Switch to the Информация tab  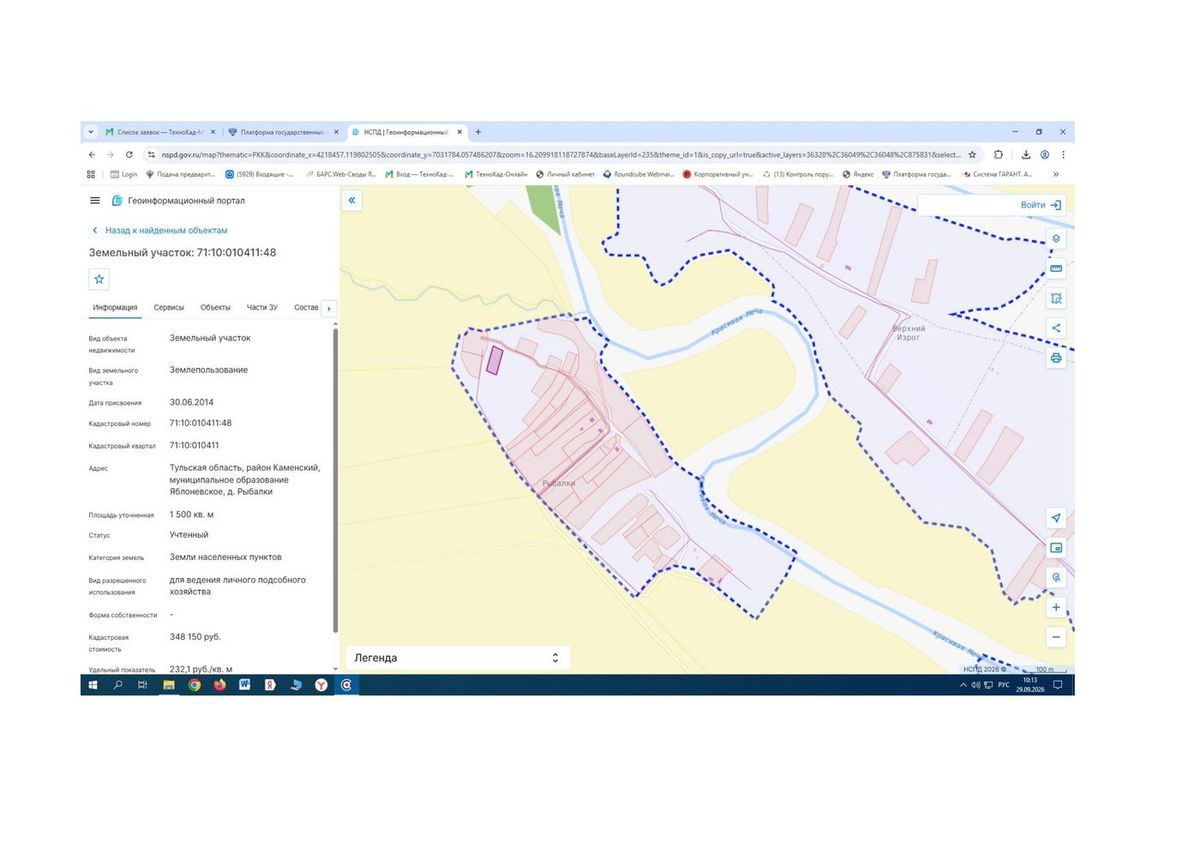pos(115,308)
